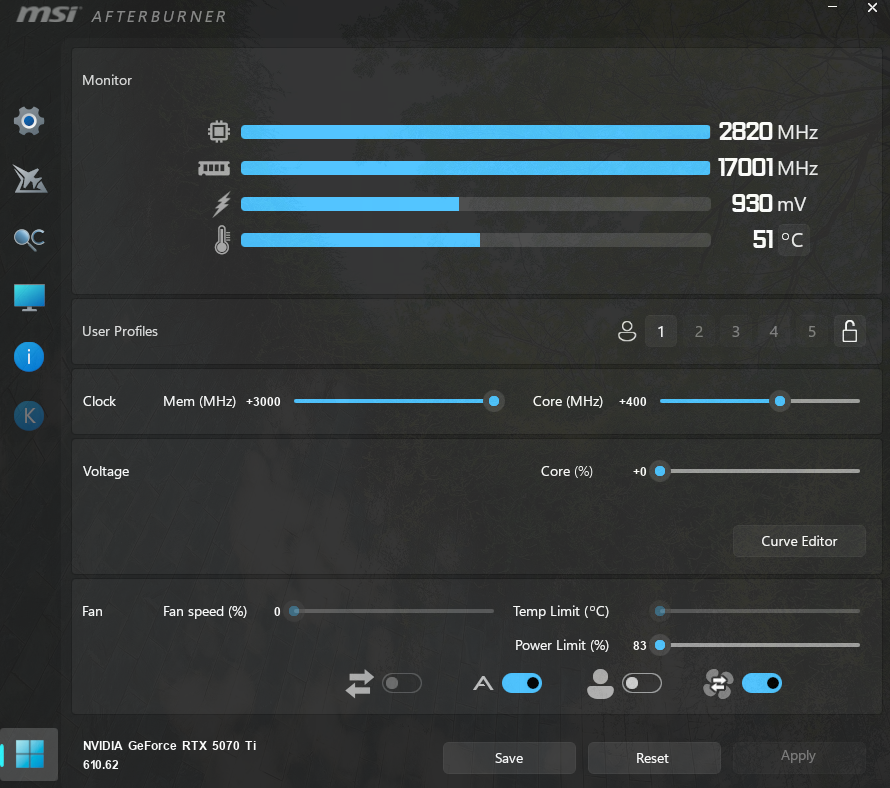Click the Temp Limit (°C) slider handle

(x=660, y=611)
